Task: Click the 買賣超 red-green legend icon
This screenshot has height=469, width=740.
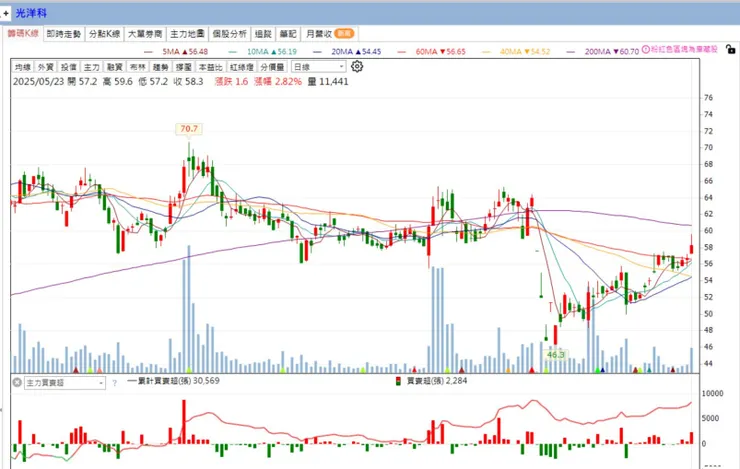Action: coord(398,381)
